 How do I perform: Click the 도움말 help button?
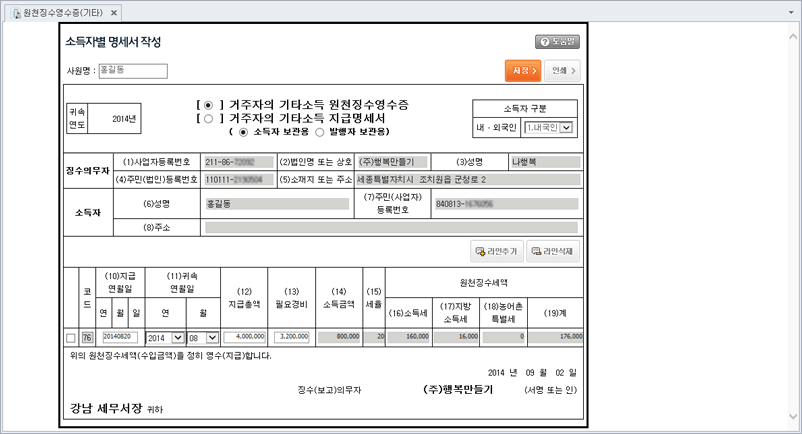tap(558, 42)
